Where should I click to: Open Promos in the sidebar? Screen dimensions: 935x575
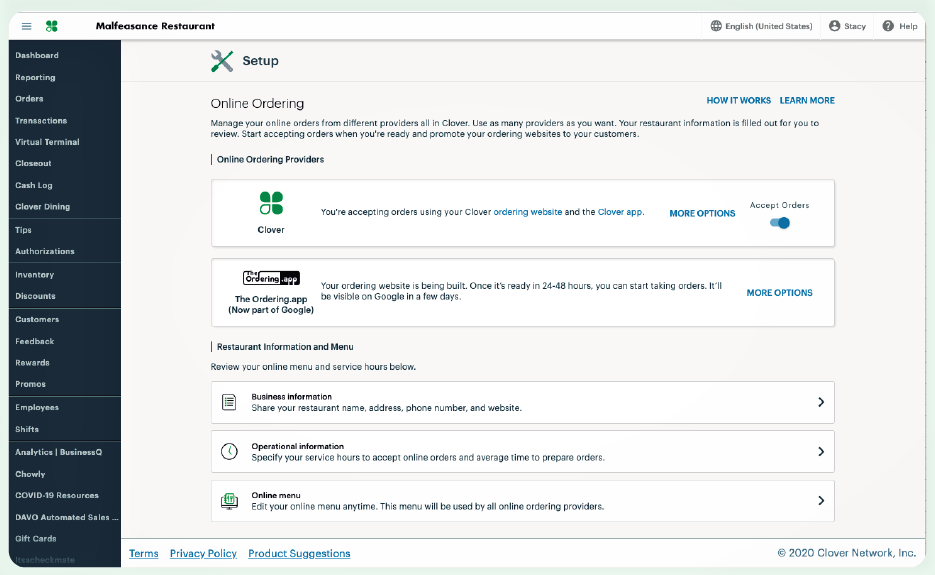pos(30,384)
